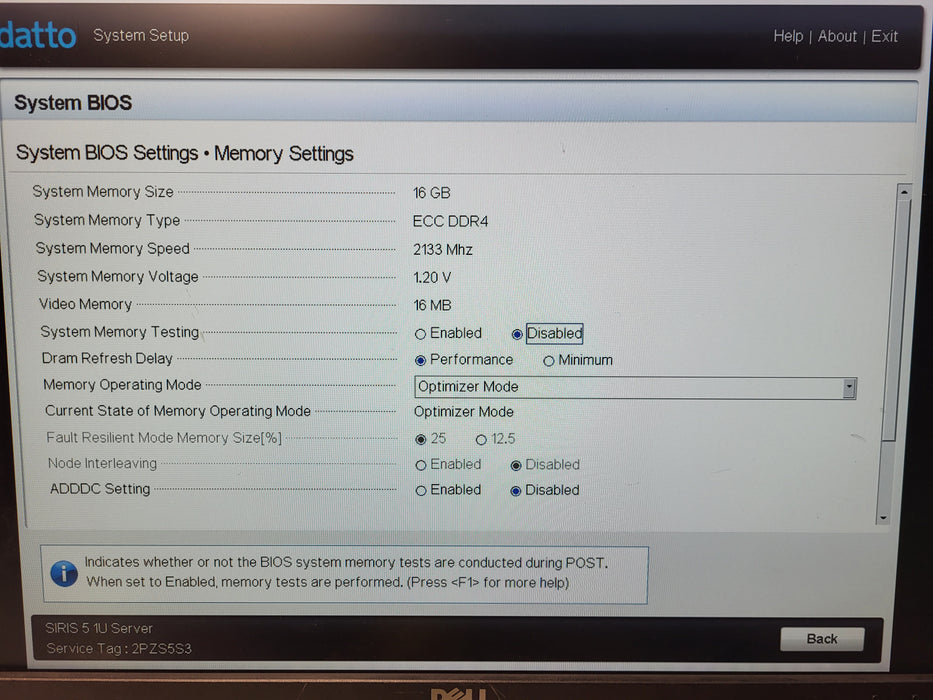This screenshot has width=933, height=700.
Task: Click the System Setup header text
Action: (x=141, y=36)
